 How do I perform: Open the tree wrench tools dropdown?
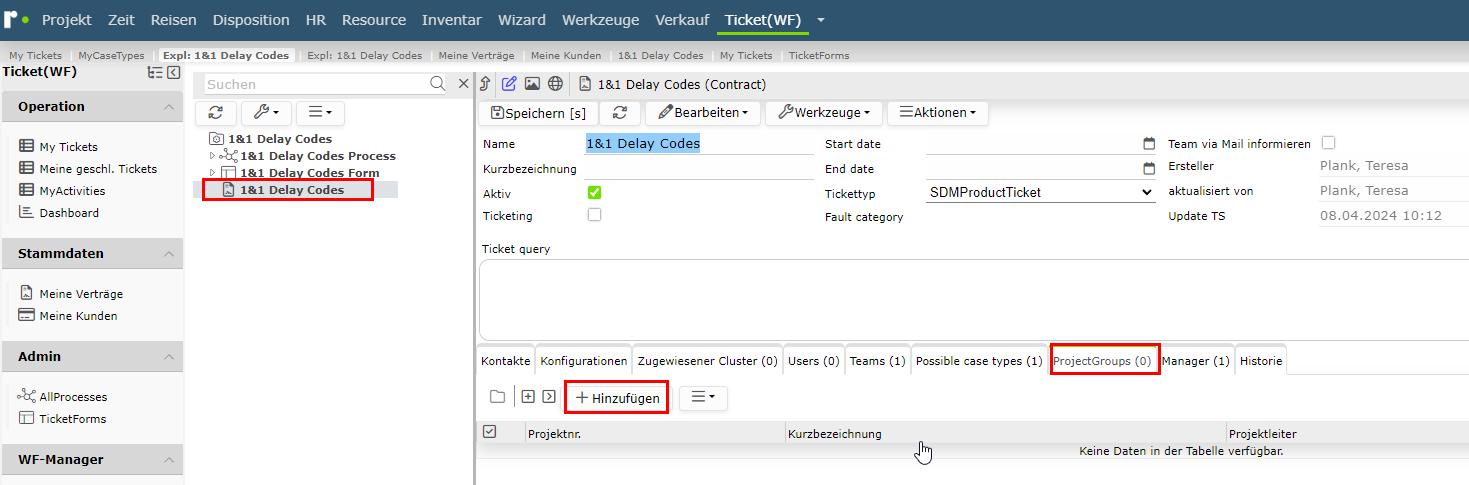266,113
